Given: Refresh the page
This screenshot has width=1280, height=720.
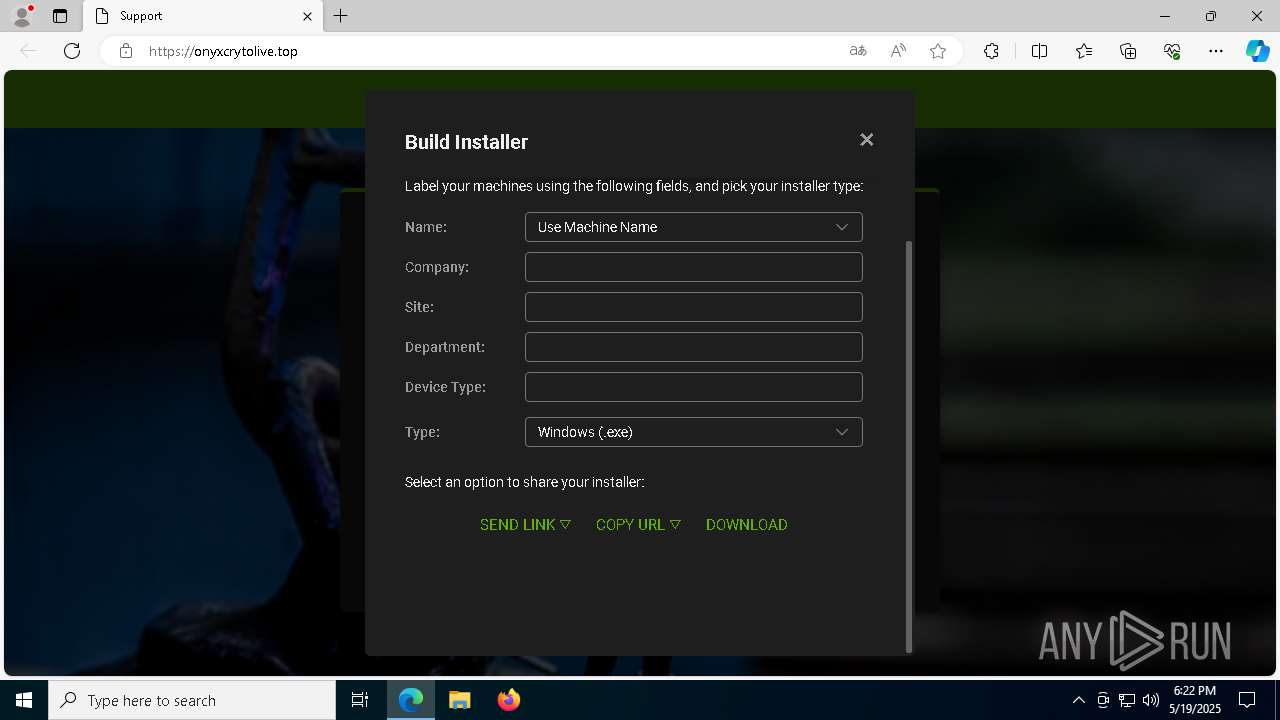Looking at the screenshot, I should pos(72,51).
